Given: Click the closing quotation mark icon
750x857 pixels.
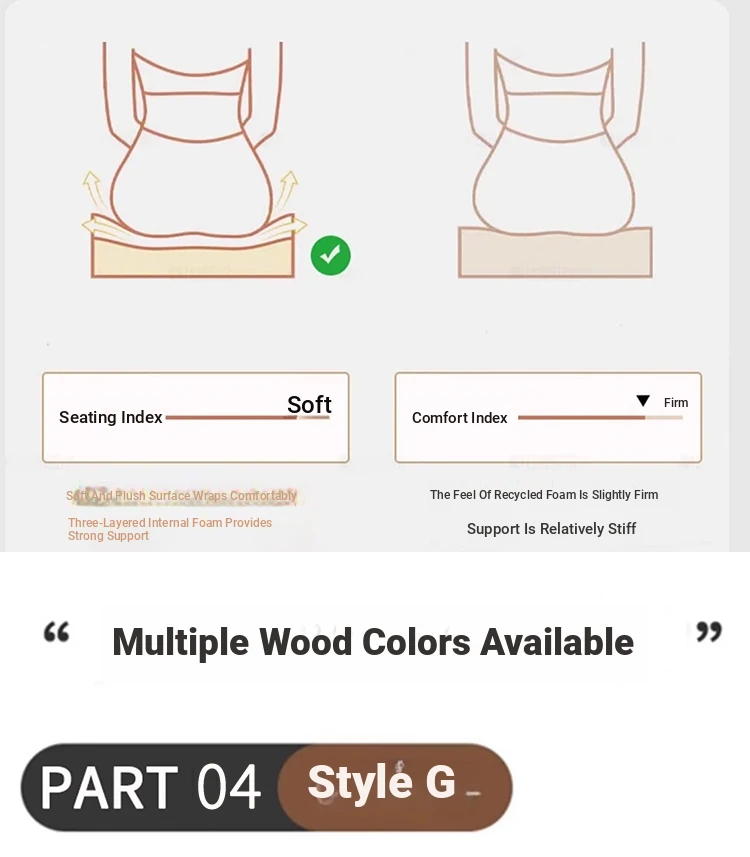Looking at the screenshot, I should click(x=709, y=631).
